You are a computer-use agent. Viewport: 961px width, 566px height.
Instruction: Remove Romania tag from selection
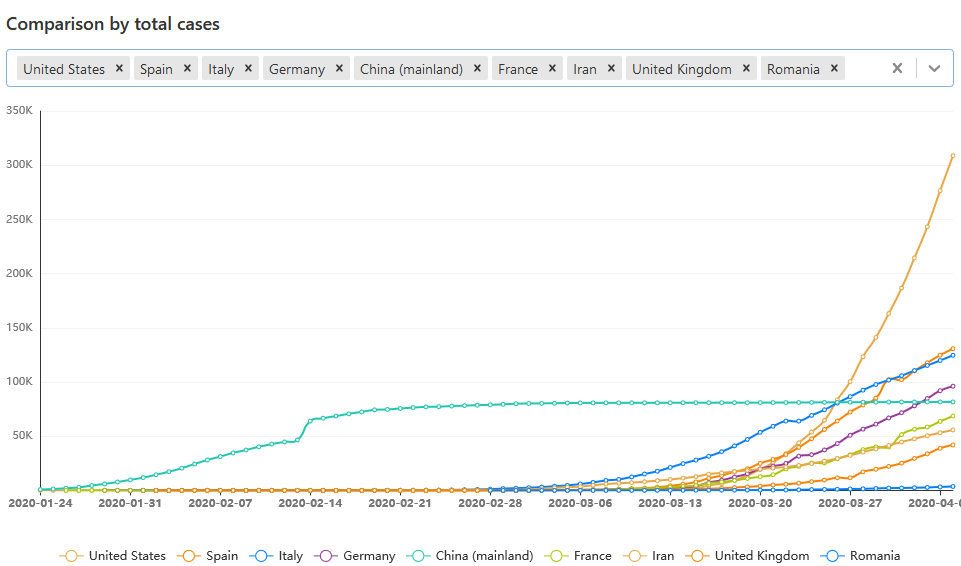click(x=834, y=69)
